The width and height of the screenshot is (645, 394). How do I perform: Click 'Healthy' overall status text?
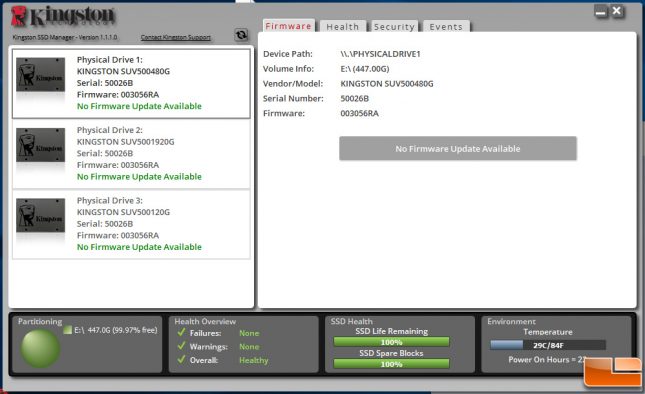click(x=254, y=360)
